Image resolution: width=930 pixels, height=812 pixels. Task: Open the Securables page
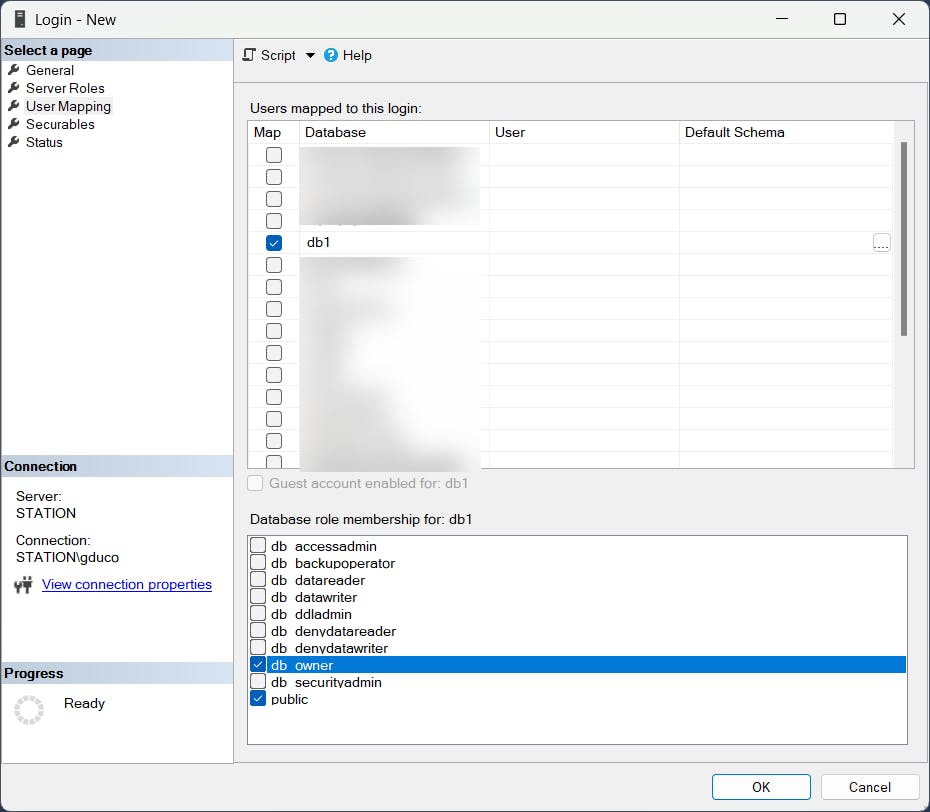coord(60,125)
